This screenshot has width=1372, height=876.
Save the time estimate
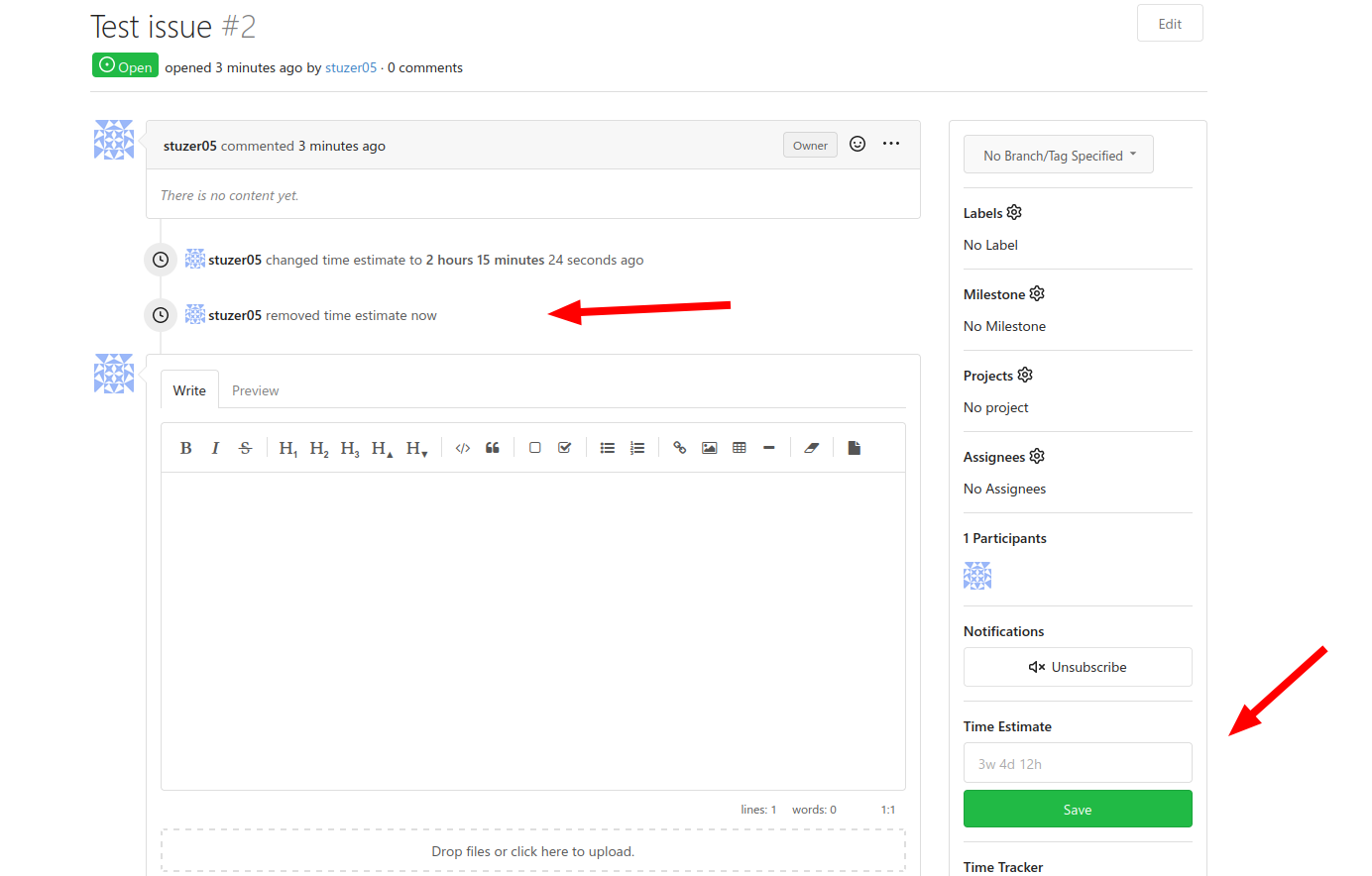point(1078,809)
